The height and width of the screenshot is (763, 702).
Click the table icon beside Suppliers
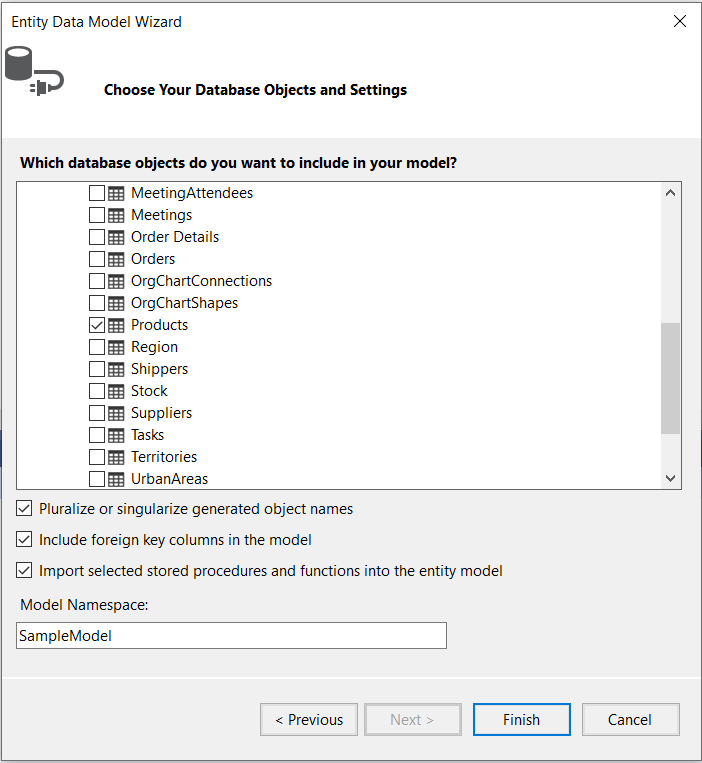(116, 413)
